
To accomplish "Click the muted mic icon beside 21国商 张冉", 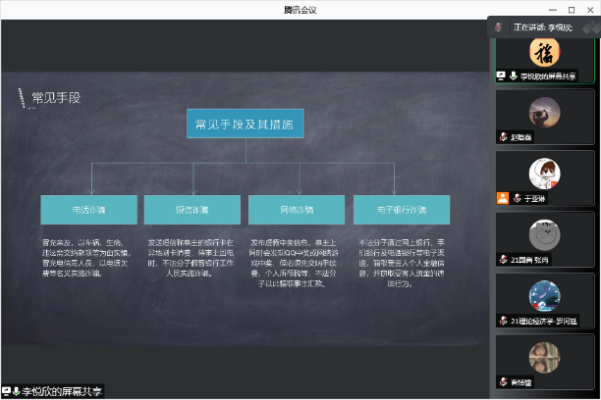I will pos(503,259).
